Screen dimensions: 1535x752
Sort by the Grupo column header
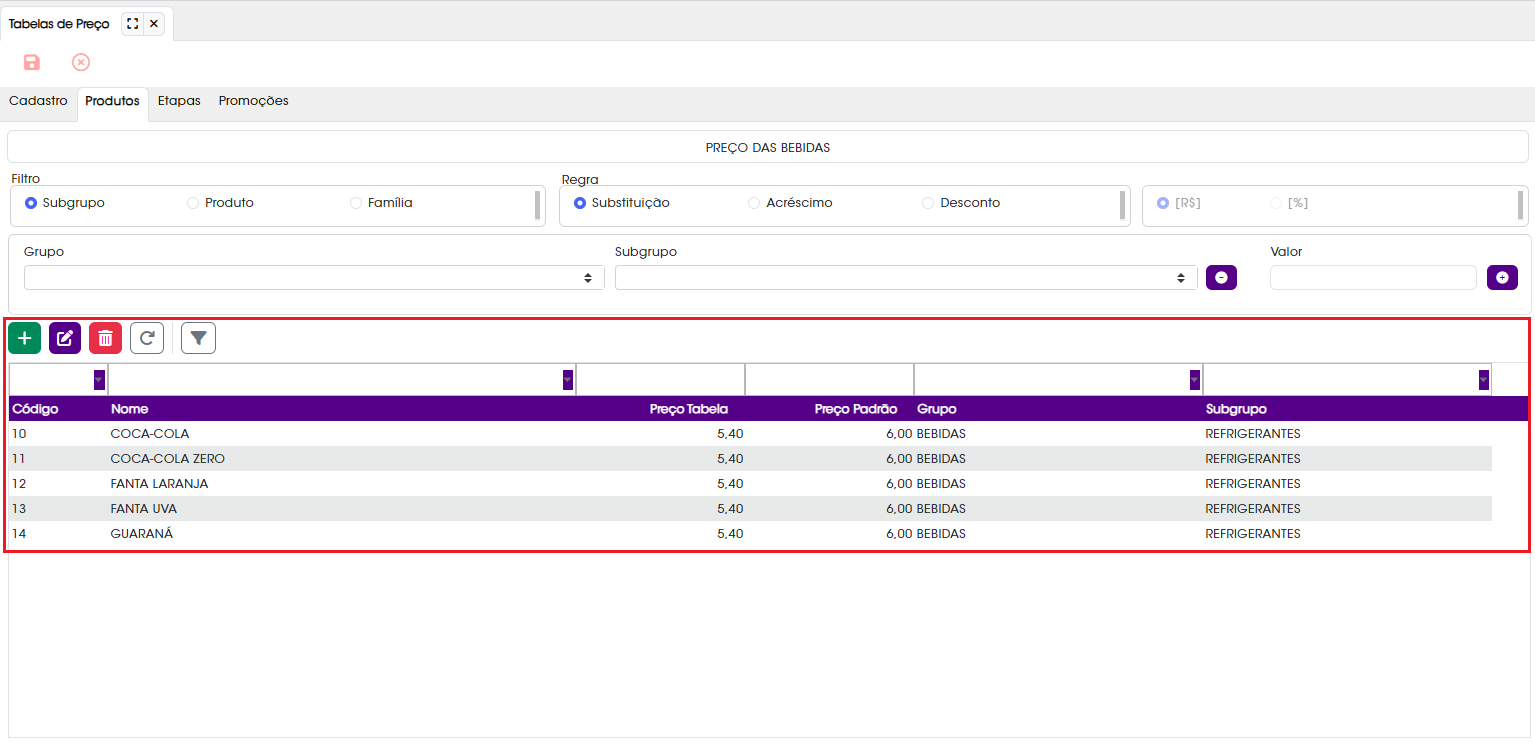click(x=937, y=409)
